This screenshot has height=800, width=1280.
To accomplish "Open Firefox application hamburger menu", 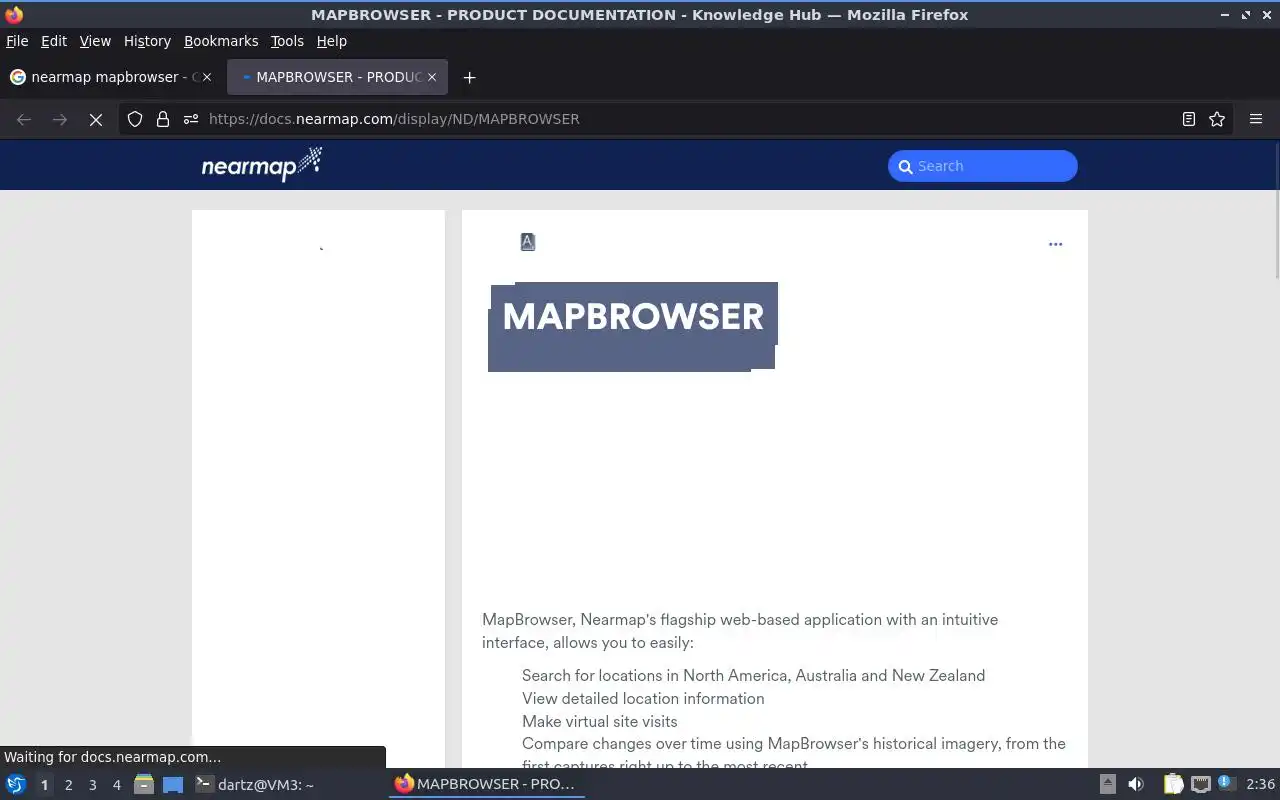I will pos(1256,119).
